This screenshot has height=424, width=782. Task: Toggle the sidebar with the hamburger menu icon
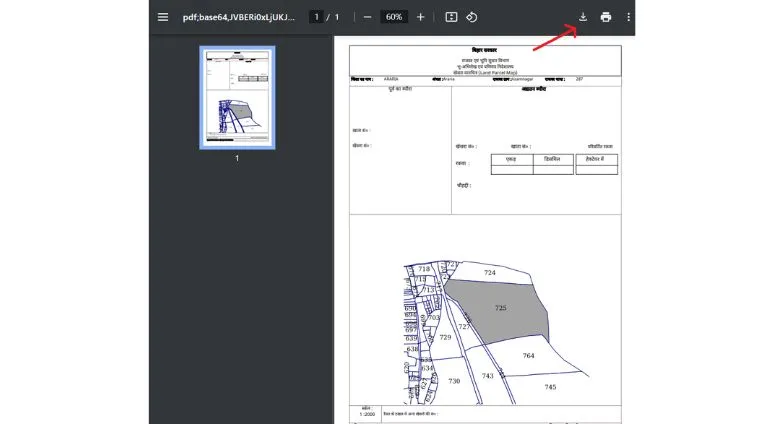point(163,17)
